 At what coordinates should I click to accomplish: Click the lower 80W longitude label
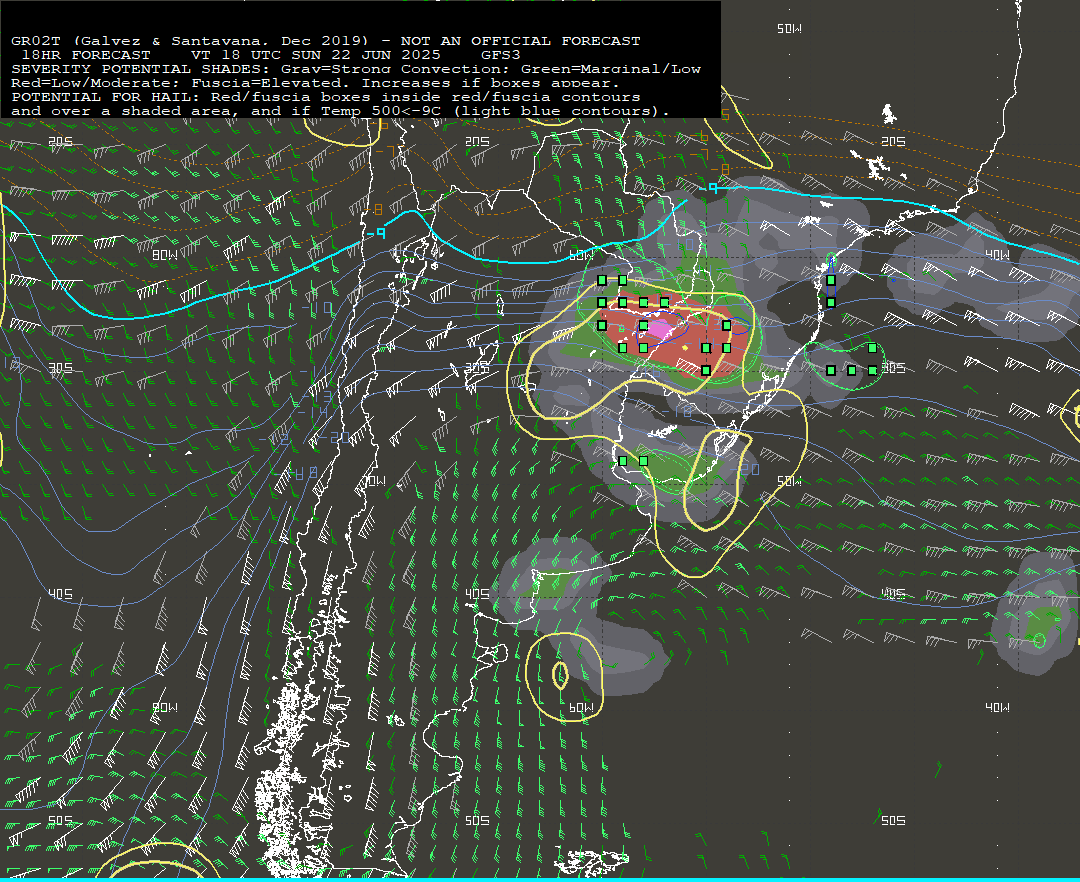pyautogui.click(x=165, y=707)
